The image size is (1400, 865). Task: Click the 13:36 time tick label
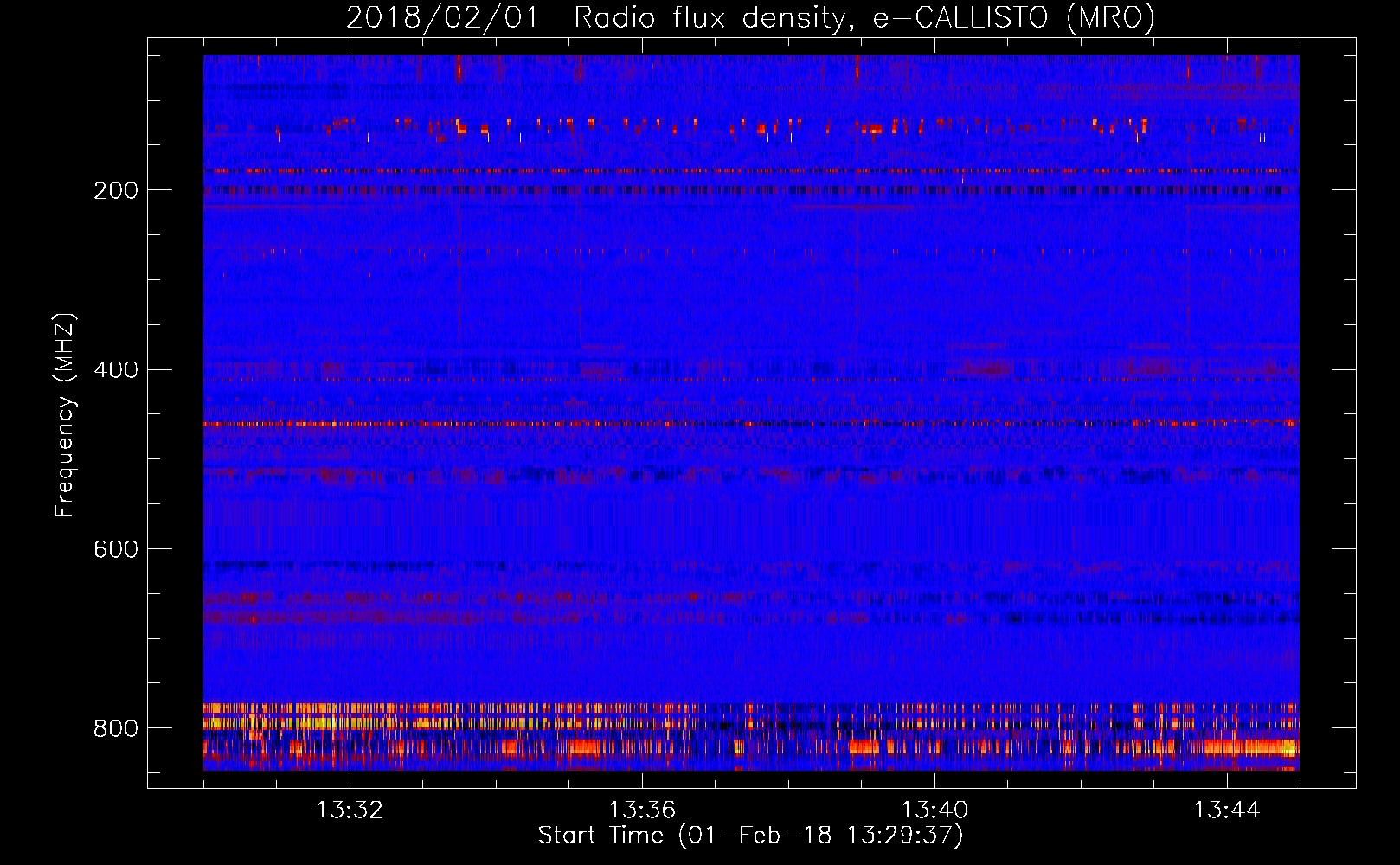tap(642, 811)
